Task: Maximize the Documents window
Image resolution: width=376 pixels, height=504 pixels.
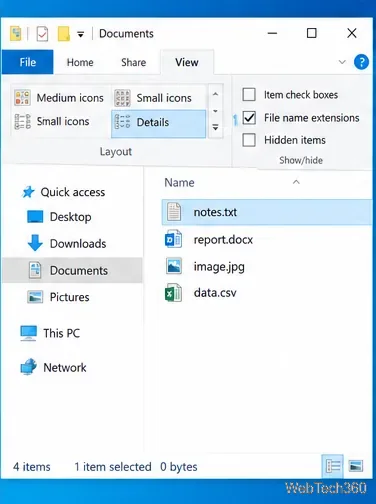Action: [x=312, y=33]
